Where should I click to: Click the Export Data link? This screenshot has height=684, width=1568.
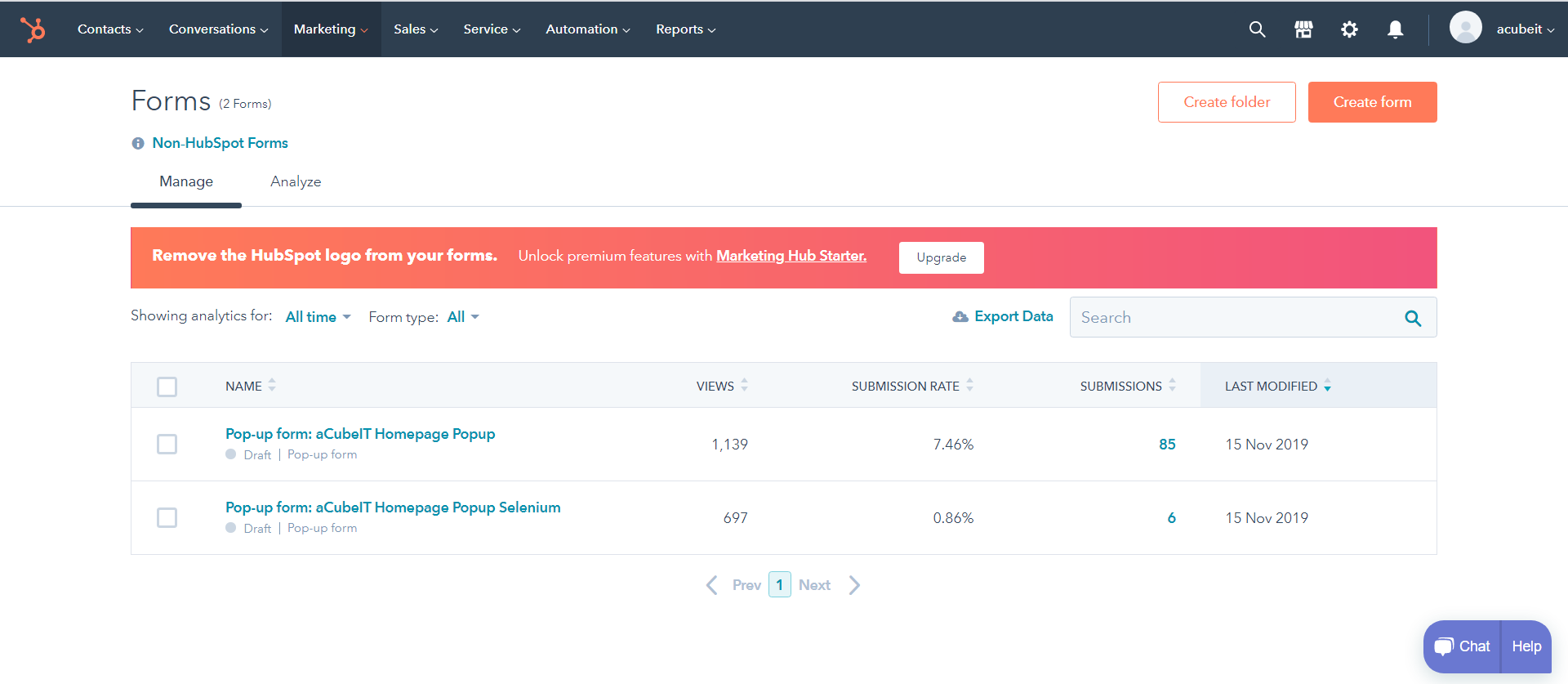click(x=1013, y=316)
